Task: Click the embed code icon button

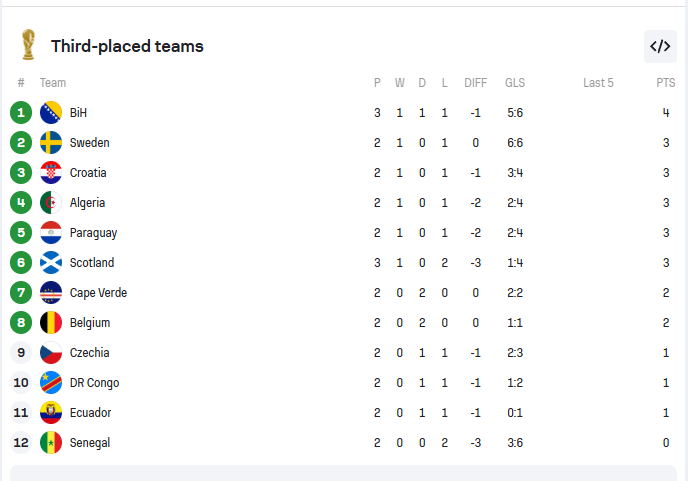Action: tap(660, 46)
